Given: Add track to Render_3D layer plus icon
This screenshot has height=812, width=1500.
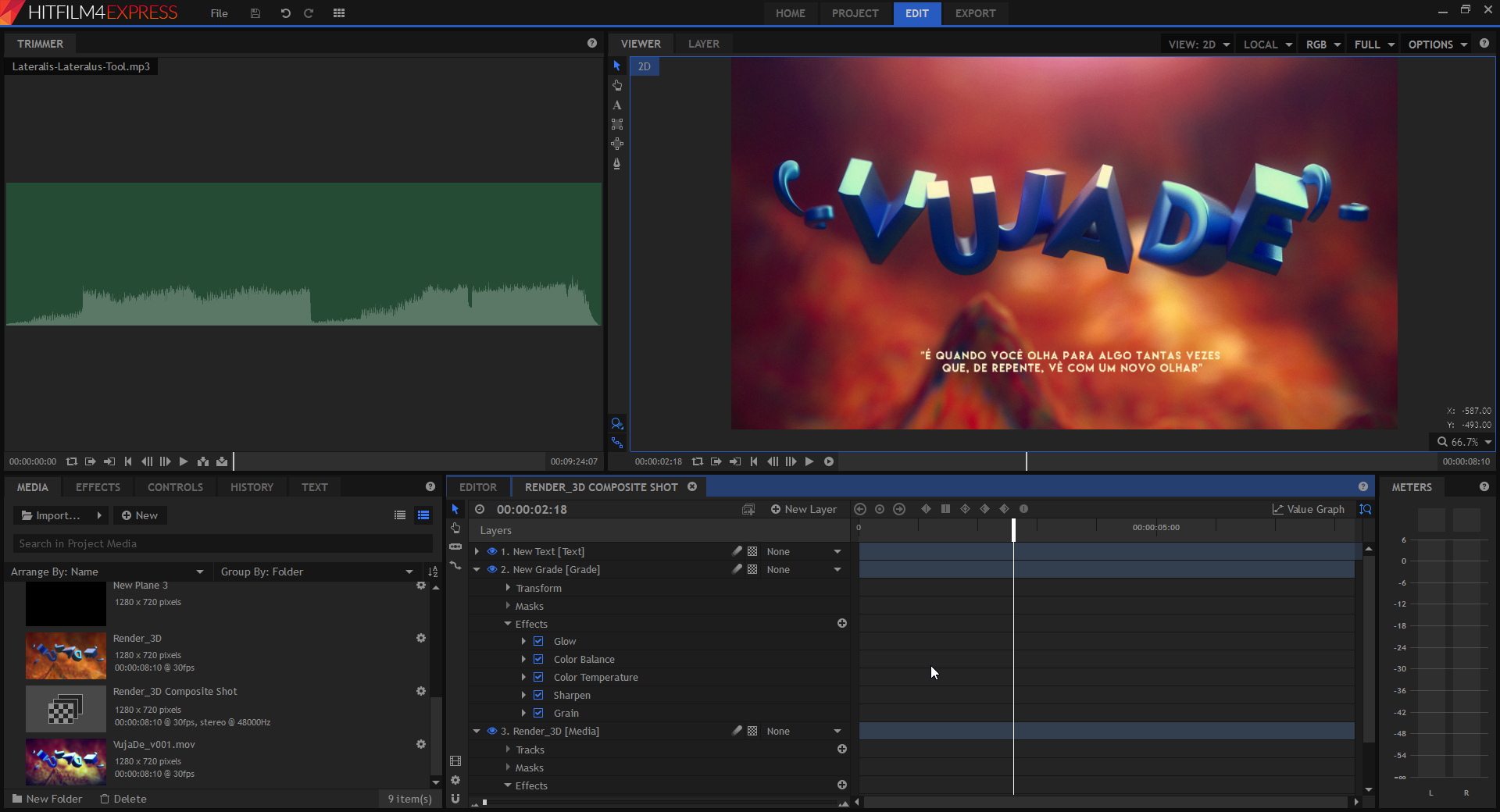Looking at the screenshot, I should 842,749.
